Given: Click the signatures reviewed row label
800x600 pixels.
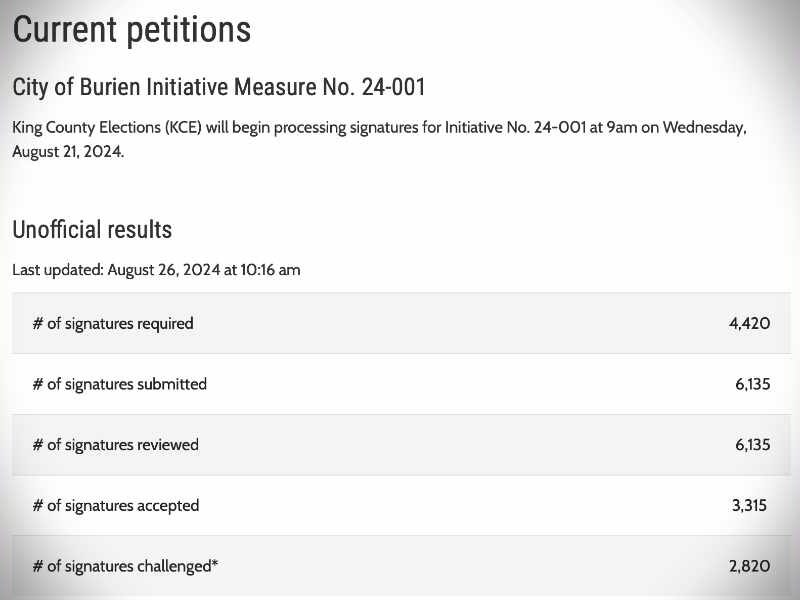Looking at the screenshot, I should [115, 445].
